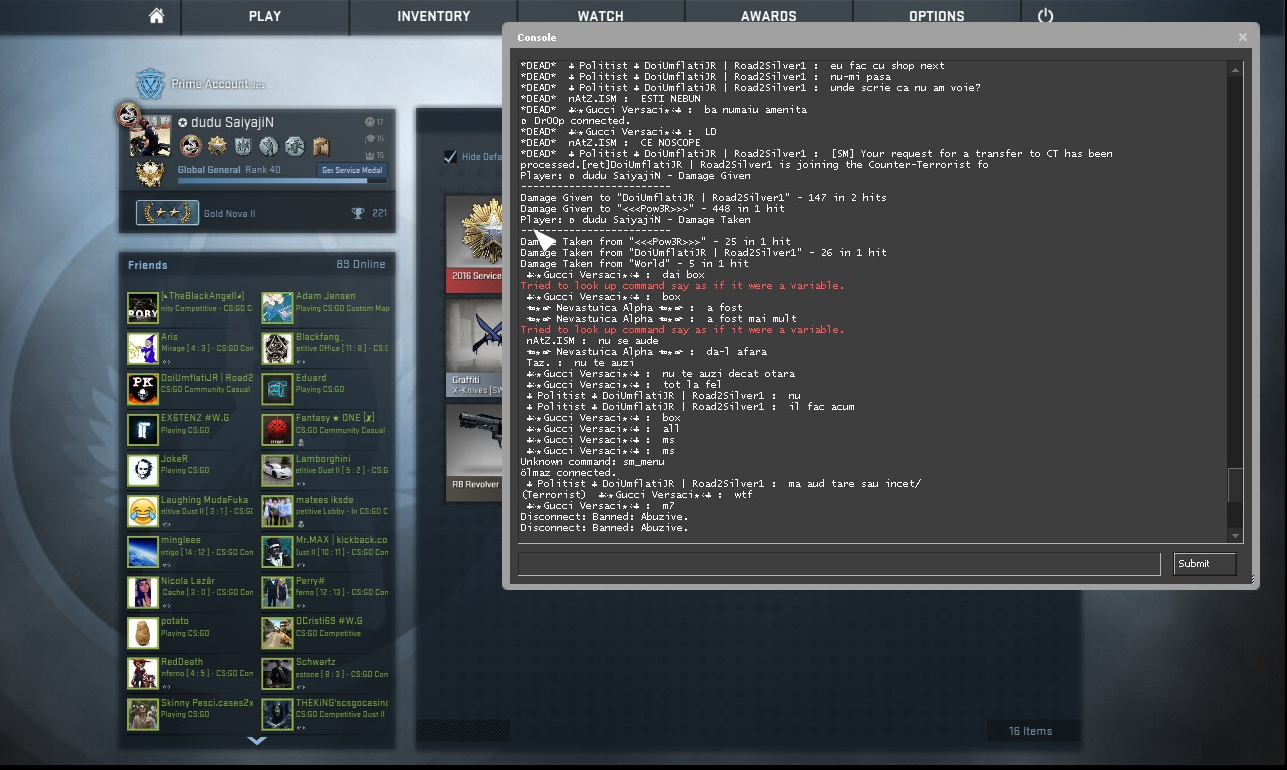Click the "16 Items" inventory count

(1030, 731)
